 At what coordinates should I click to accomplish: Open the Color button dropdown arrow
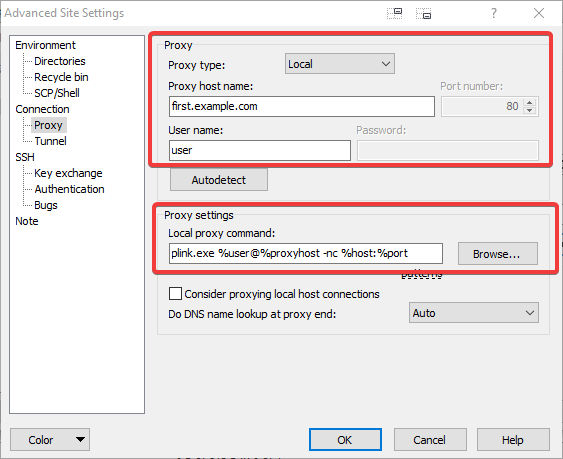pos(80,439)
